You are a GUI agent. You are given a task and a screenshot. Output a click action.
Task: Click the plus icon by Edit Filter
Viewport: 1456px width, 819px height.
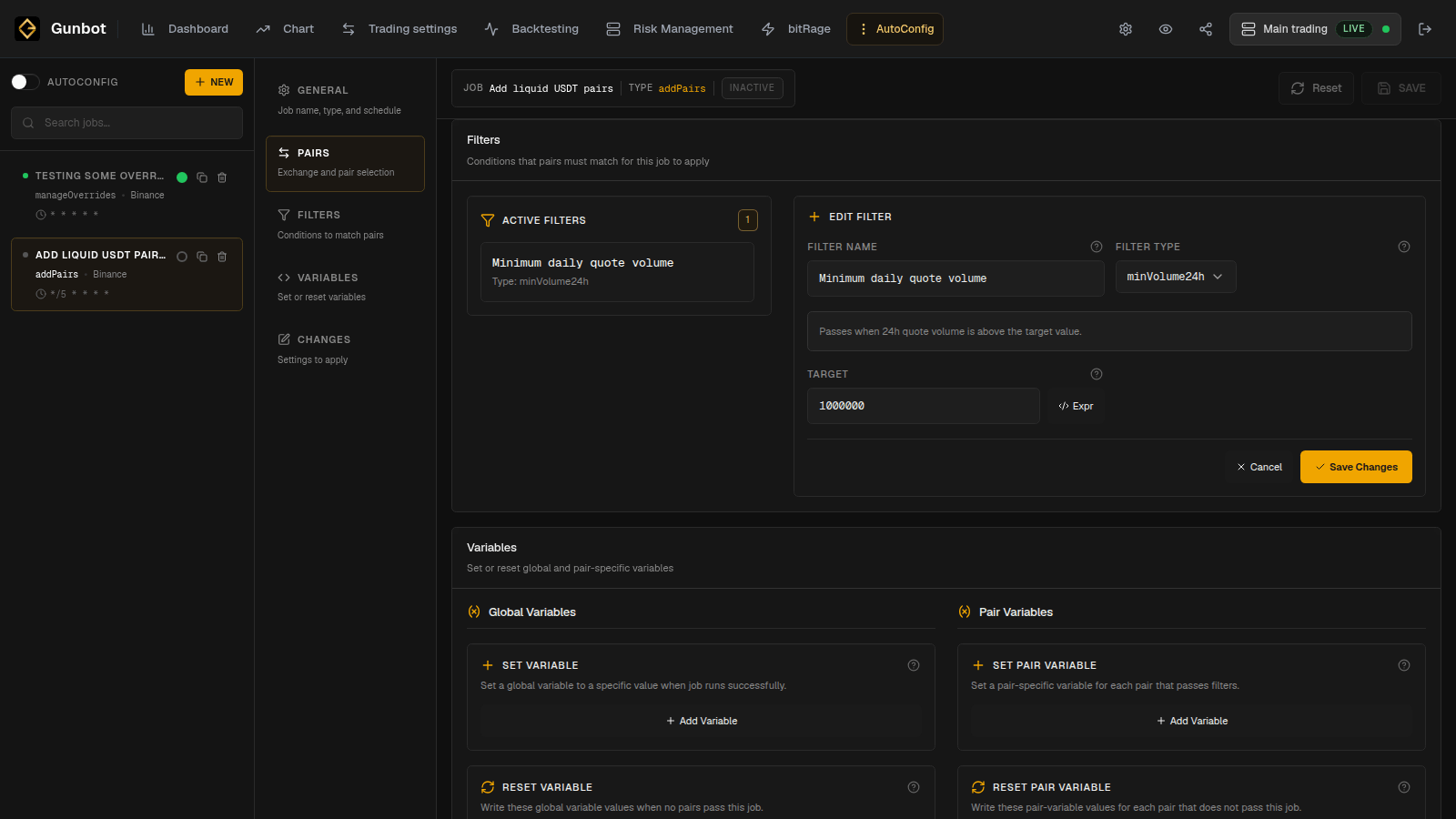click(814, 217)
